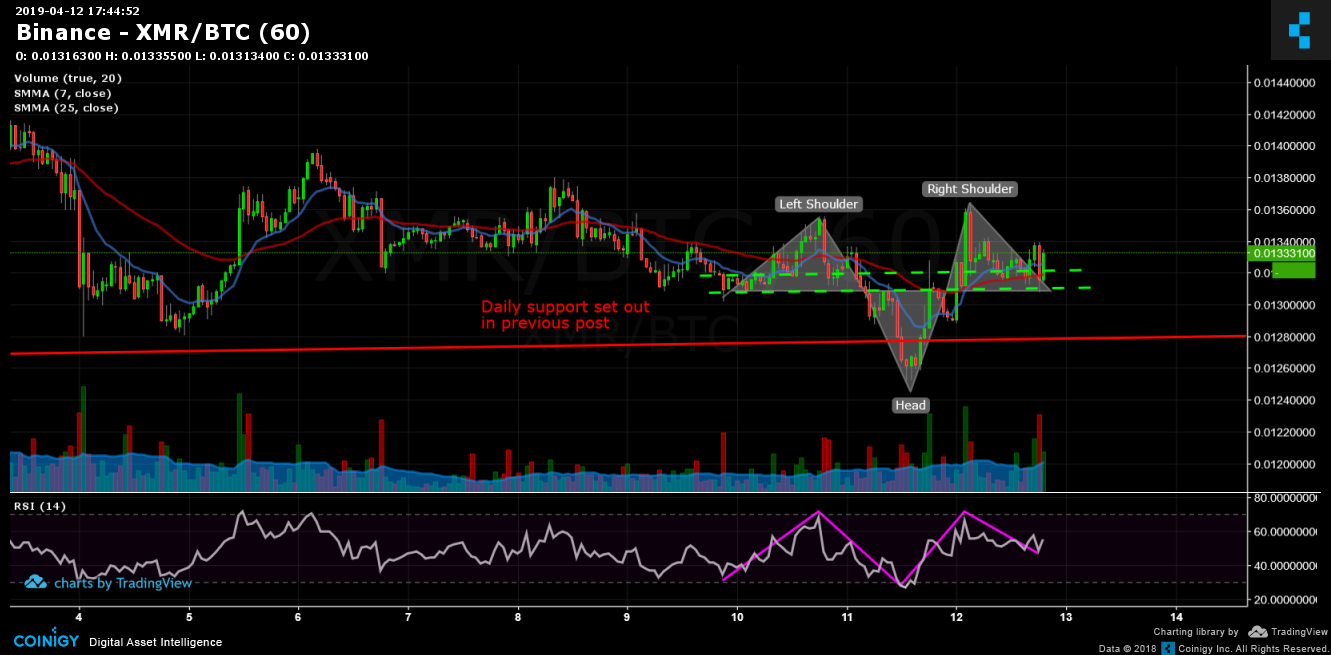1331x655 pixels.
Task: Click date label "5" on the time axis
Action: coord(188,615)
